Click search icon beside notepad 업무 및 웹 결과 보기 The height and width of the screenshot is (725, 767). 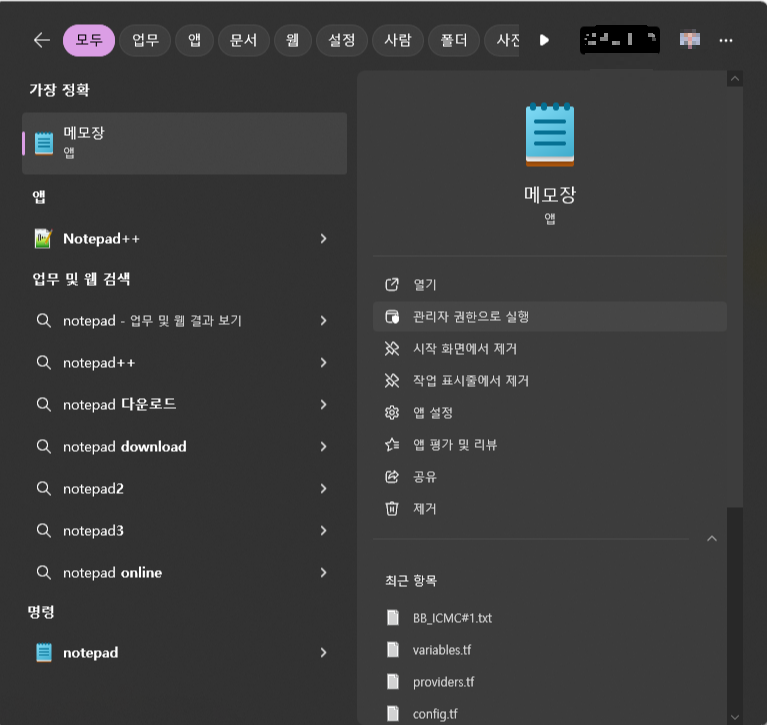pos(44,321)
